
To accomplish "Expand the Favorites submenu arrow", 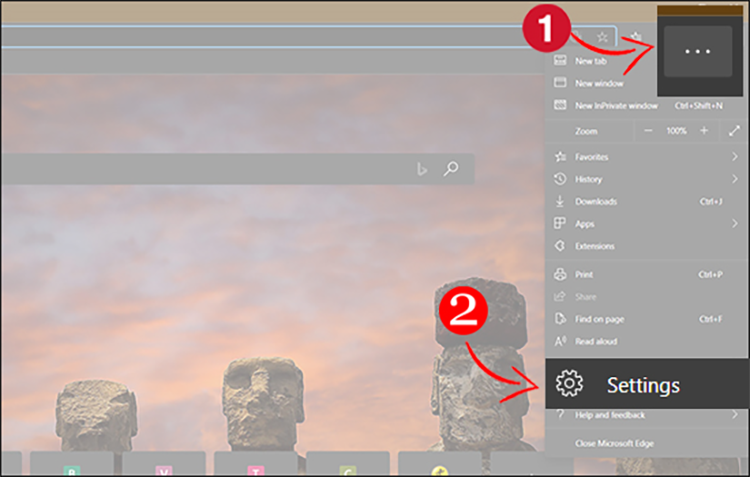I will (735, 156).
